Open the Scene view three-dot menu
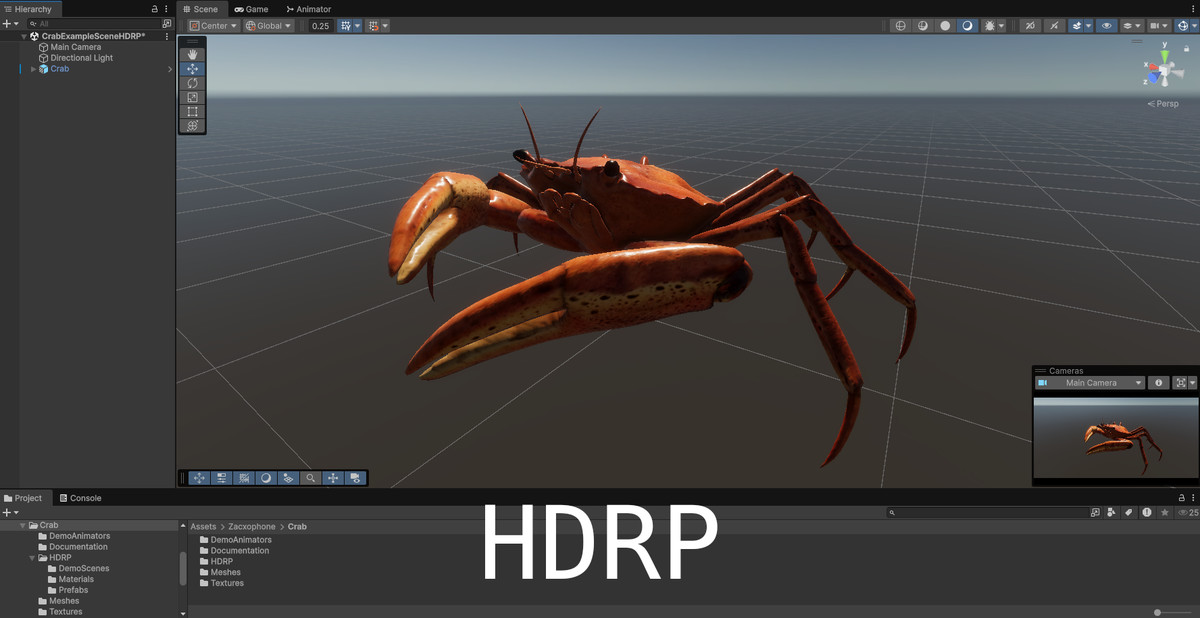The width and height of the screenshot is (1200, 618). click(x=1191, y=9)
